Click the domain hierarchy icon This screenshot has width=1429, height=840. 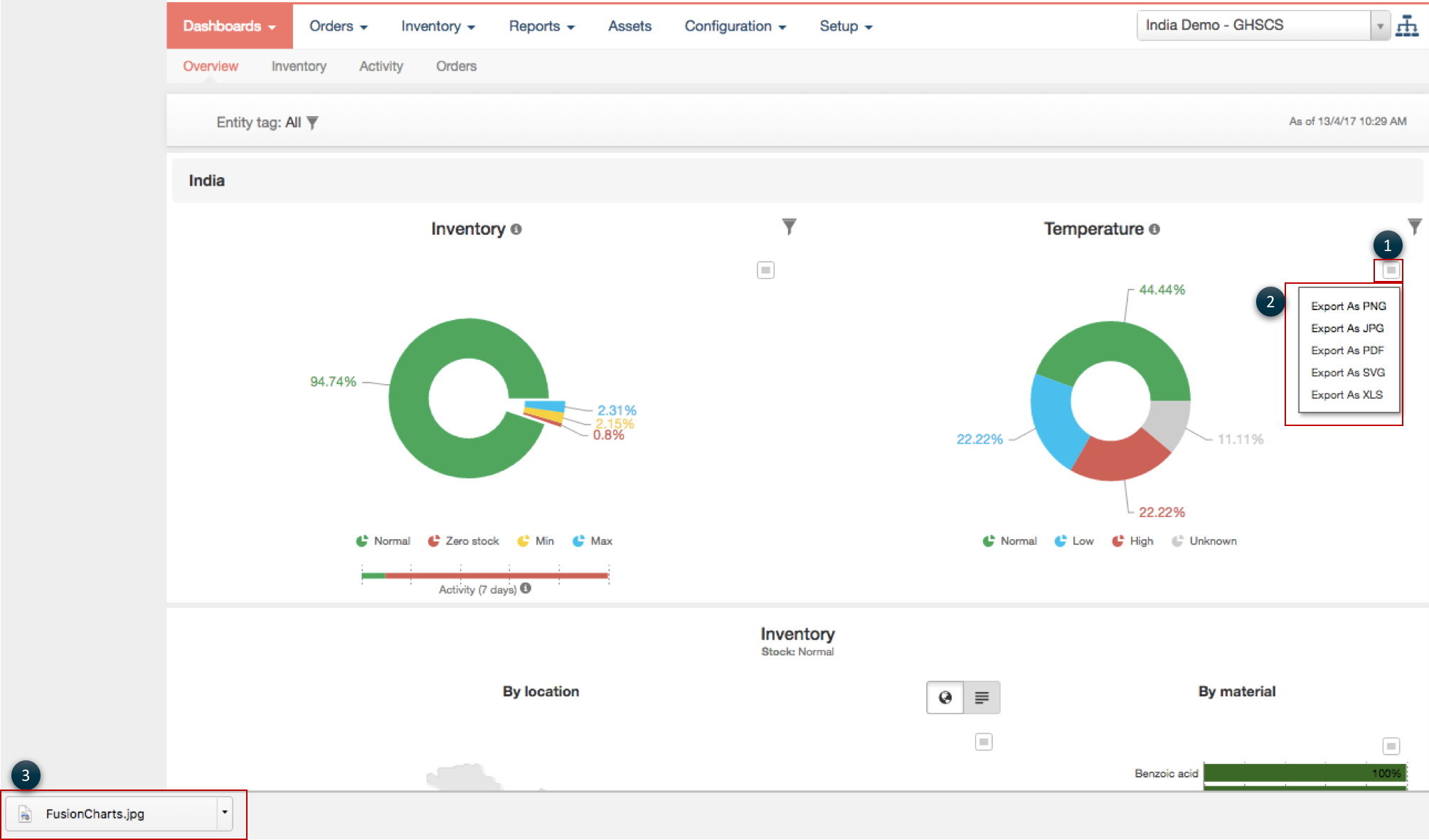coord(1406,26)
